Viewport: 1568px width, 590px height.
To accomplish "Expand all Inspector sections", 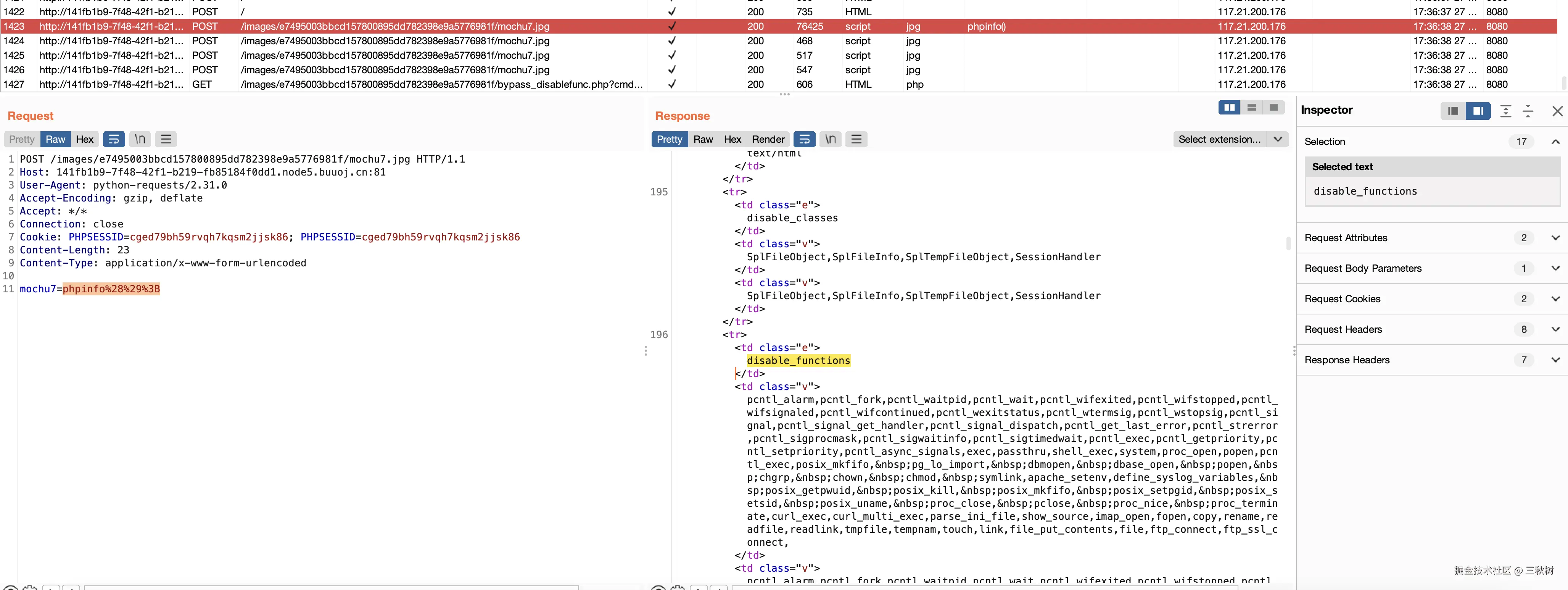I will point(1505,111).
